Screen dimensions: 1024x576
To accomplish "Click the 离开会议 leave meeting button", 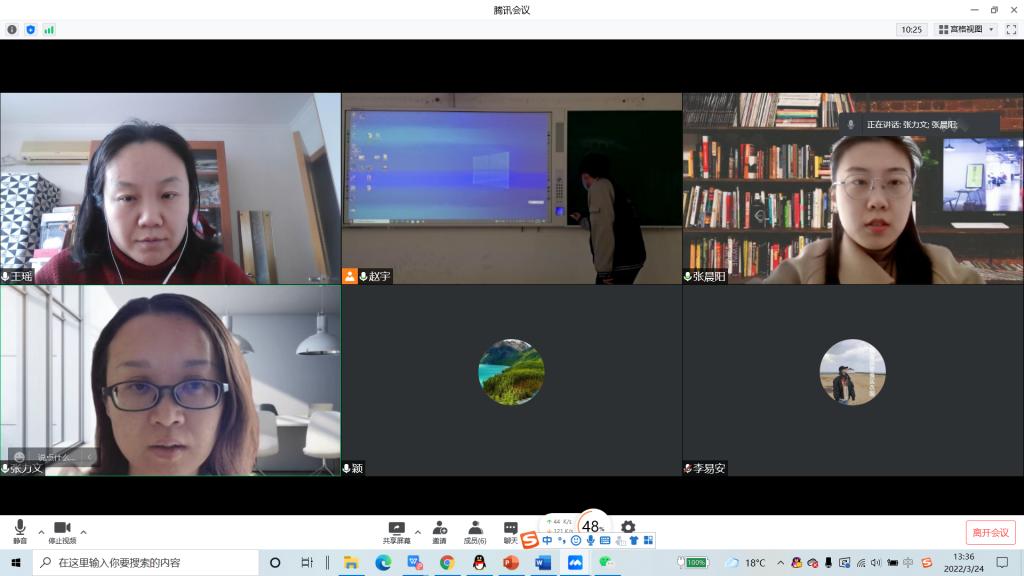I will pyautogui.click(x=990, y=533).
